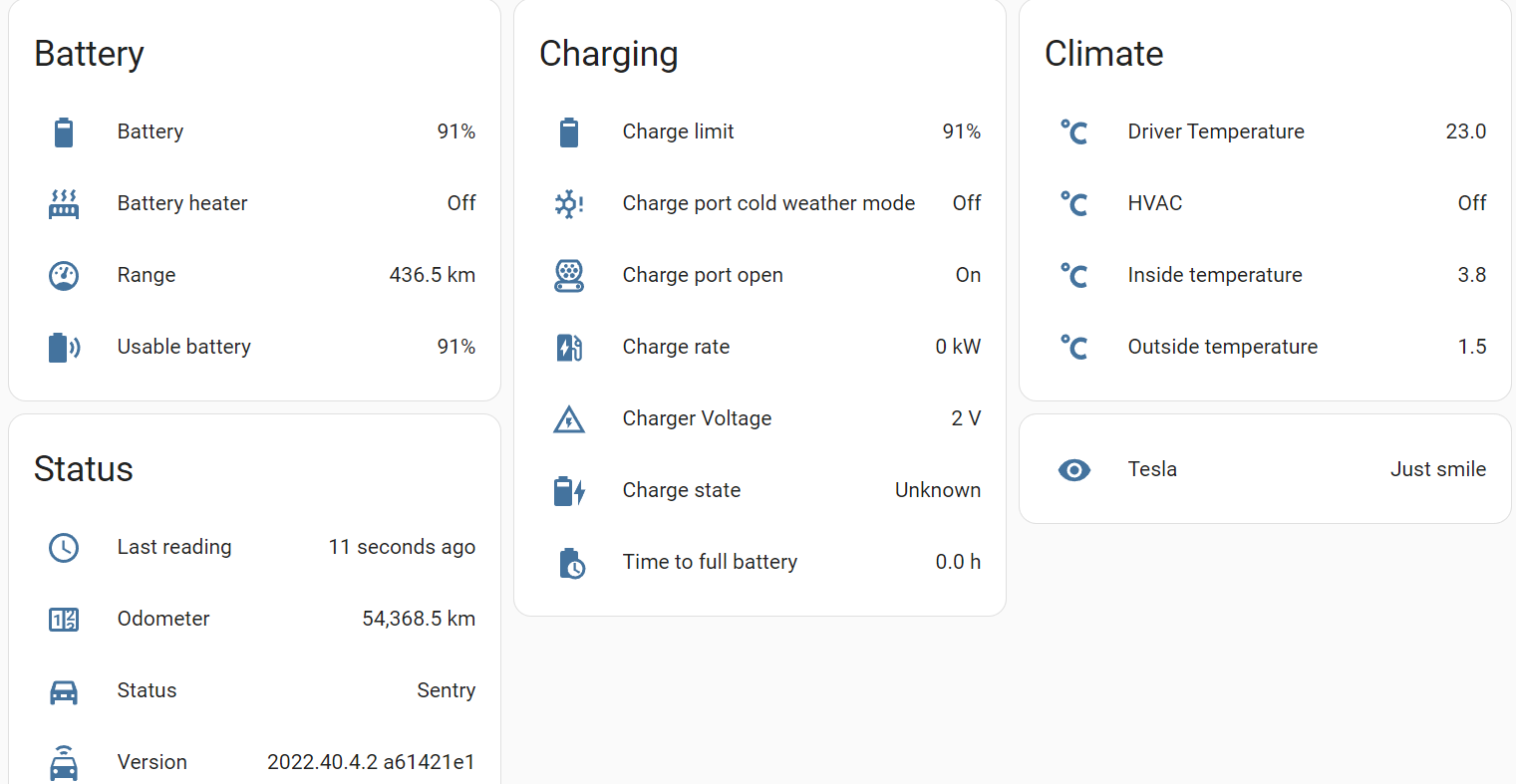Select the Battery heater icon
Image resolution: width=1516 pixels, height=784 pixels.
pos(64,202)
